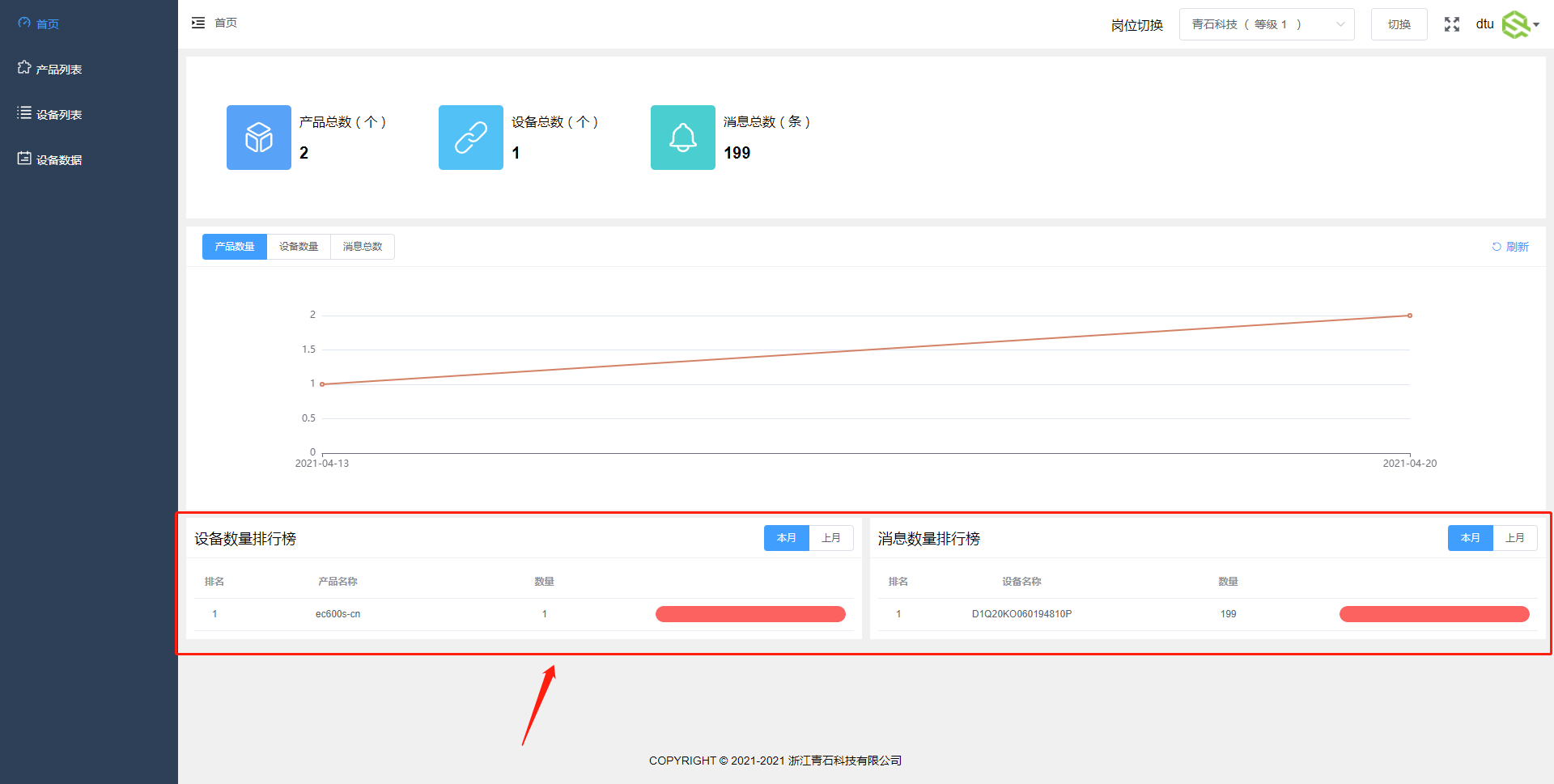1554x784 pixels.
Task: Select 本月 in 消息数量排行榜
Action: pyautogui.click(x=1470, y=538)
